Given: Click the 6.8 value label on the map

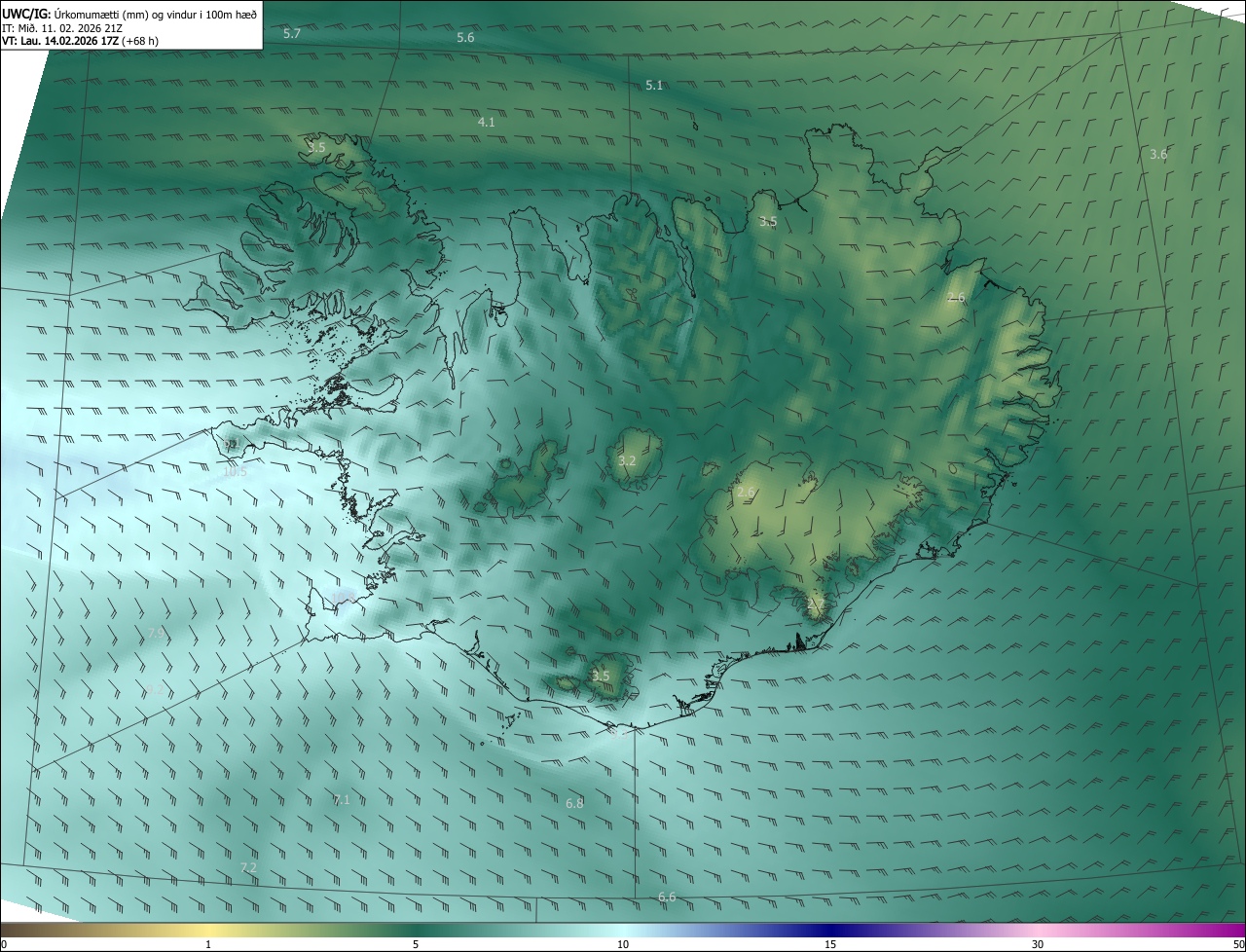Looking at the screenshot, I should [x=574, y=804].
